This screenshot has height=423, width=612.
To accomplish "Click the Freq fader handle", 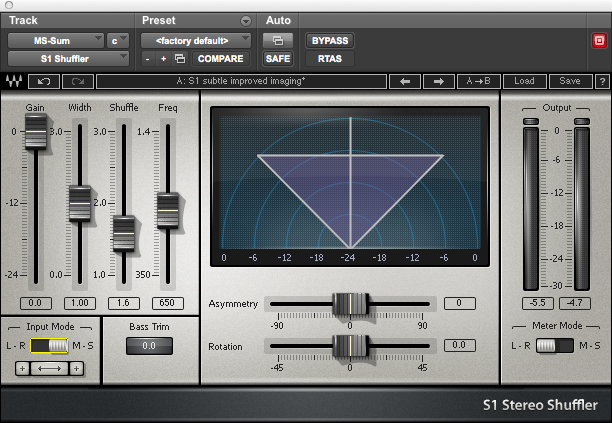I will (x=168, y=210).
